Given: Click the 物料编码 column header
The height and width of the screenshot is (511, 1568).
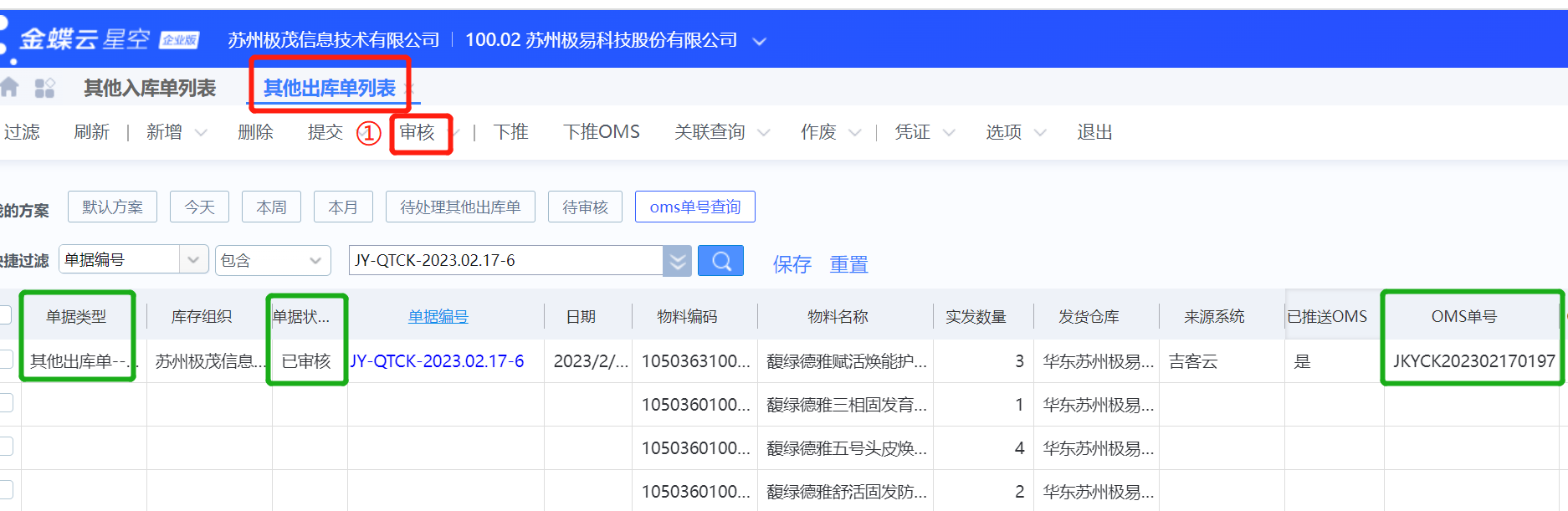Looking at the screenshot, I should (x=687, y=317).
